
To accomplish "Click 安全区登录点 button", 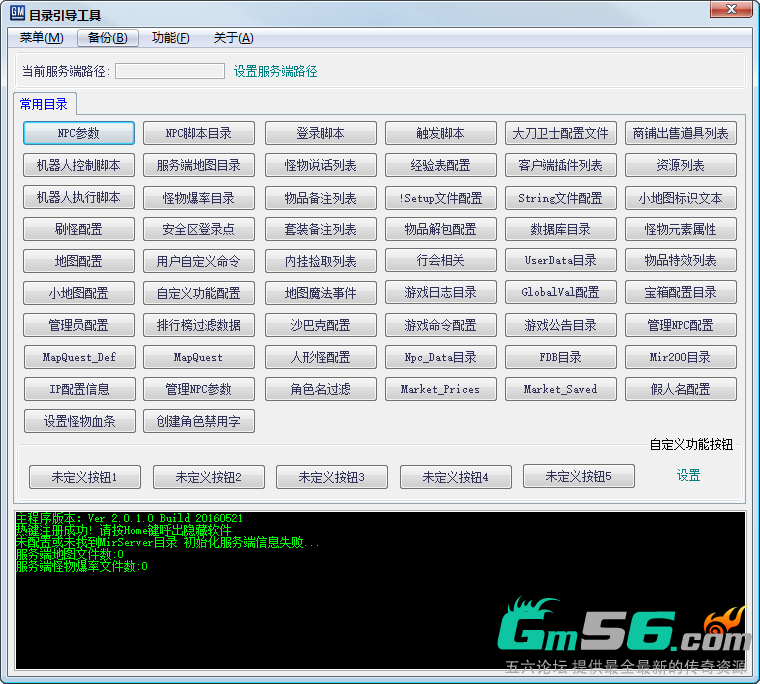I will [x=199, y=229].
